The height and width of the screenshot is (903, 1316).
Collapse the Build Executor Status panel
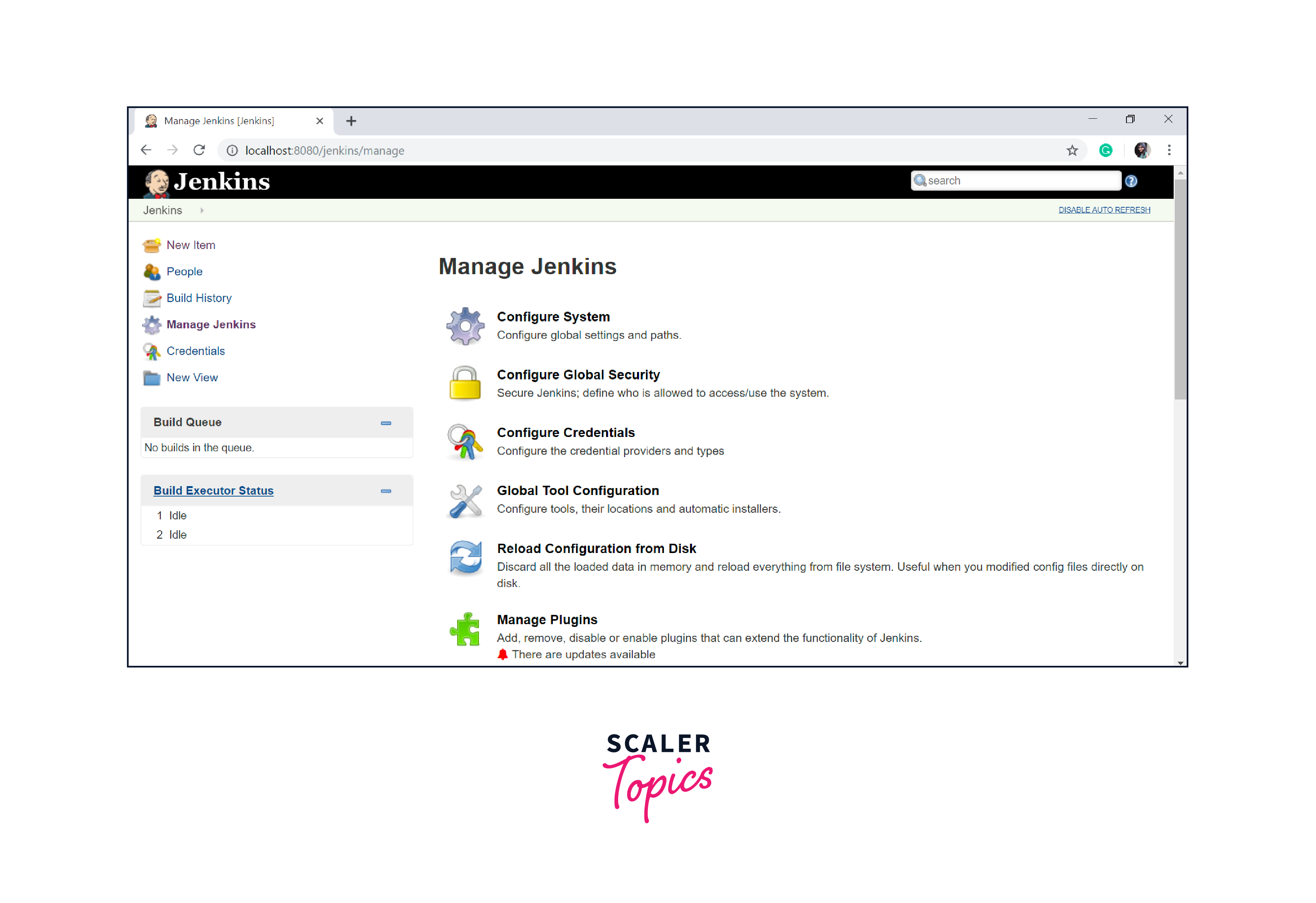(x=386, y=491)
